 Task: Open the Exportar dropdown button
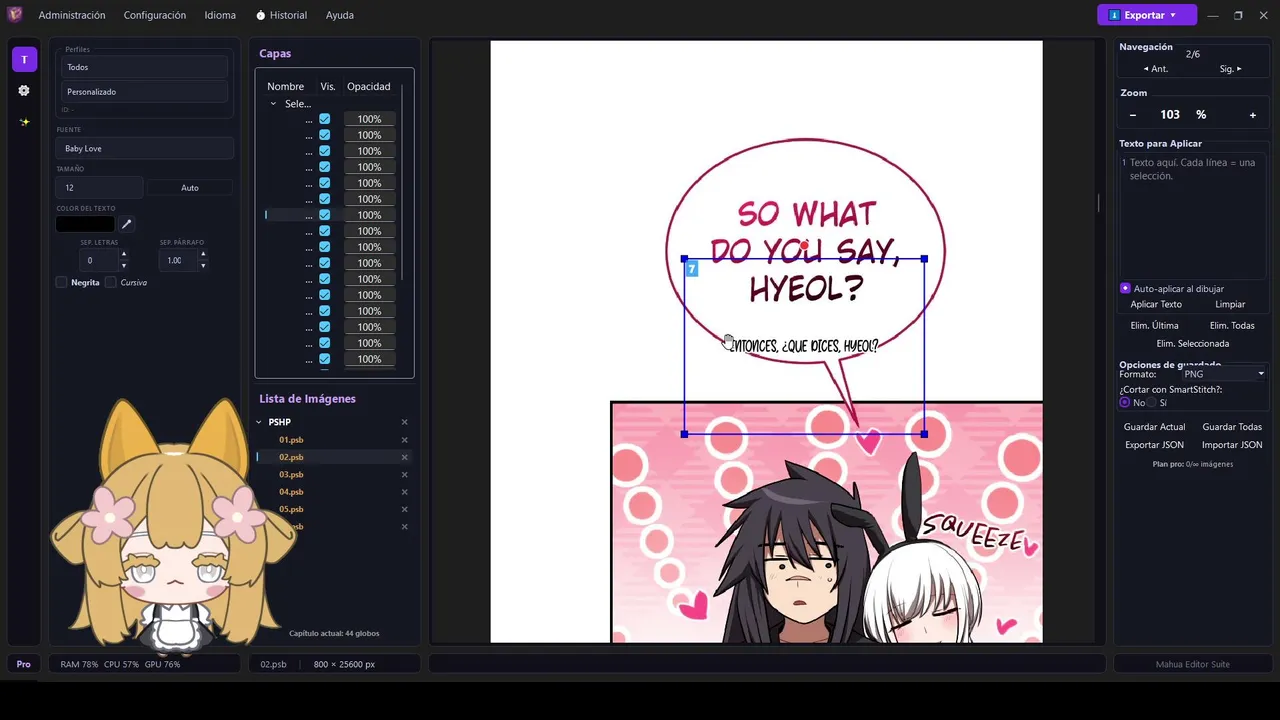tap(1147, 15)
